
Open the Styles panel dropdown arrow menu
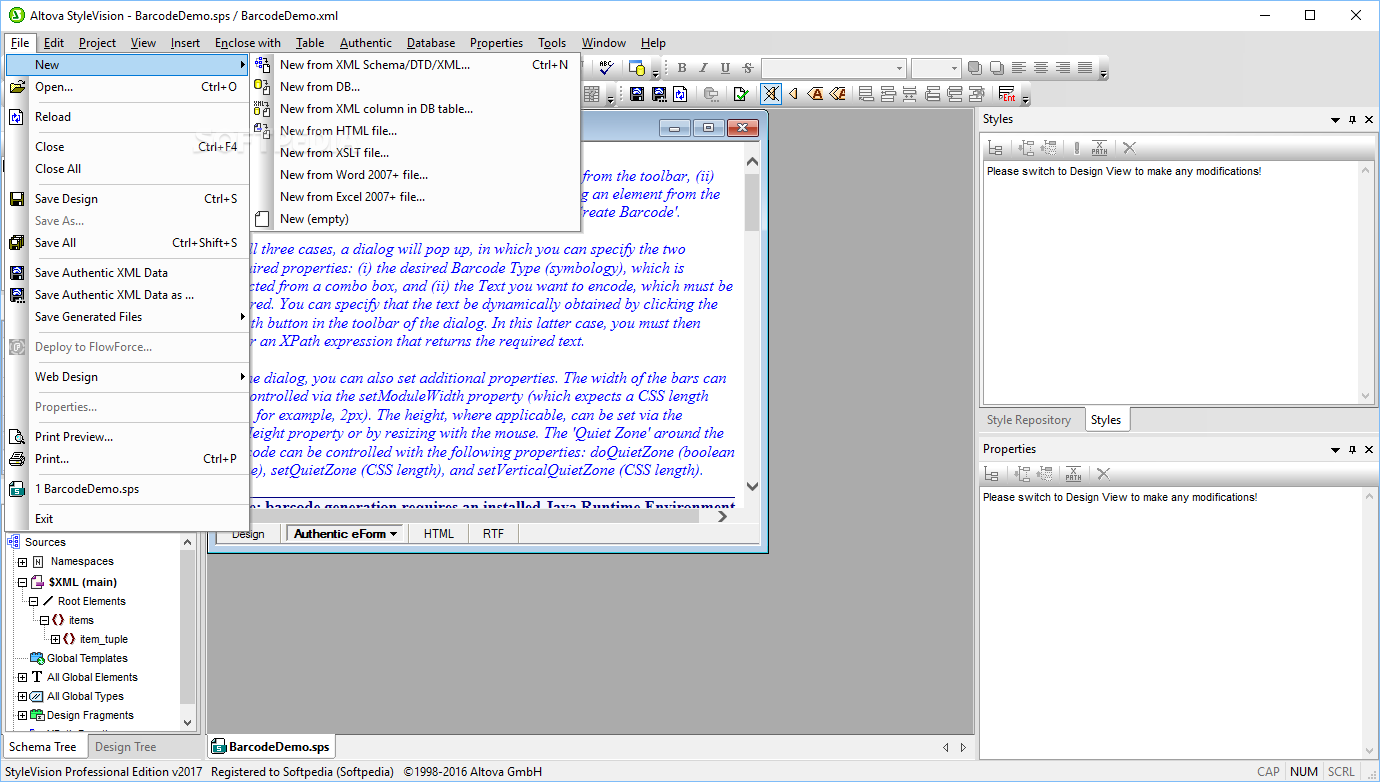(1335, 120)
